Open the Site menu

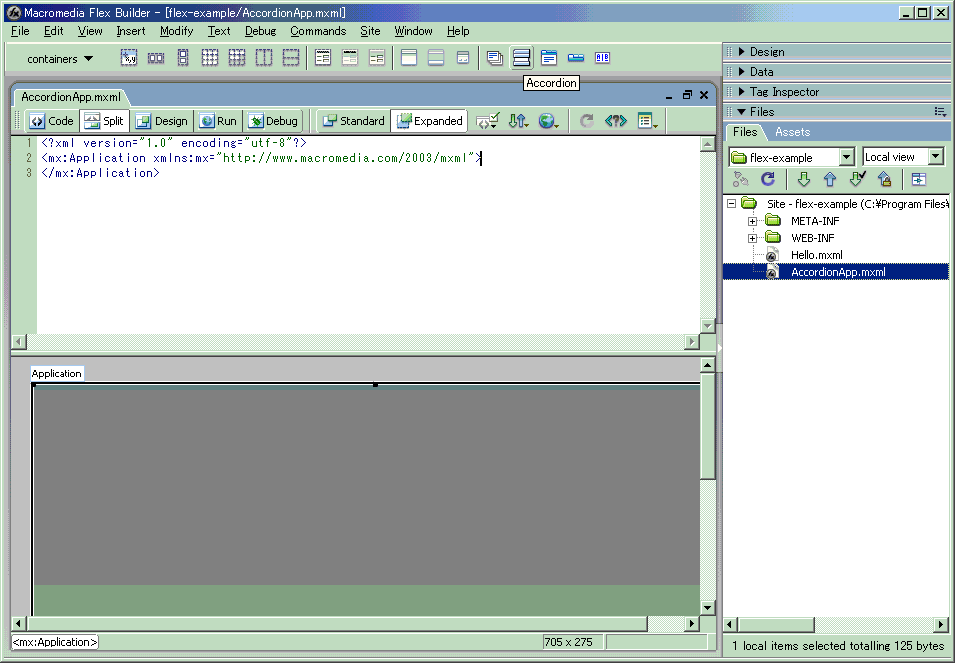tap(370, 31)
